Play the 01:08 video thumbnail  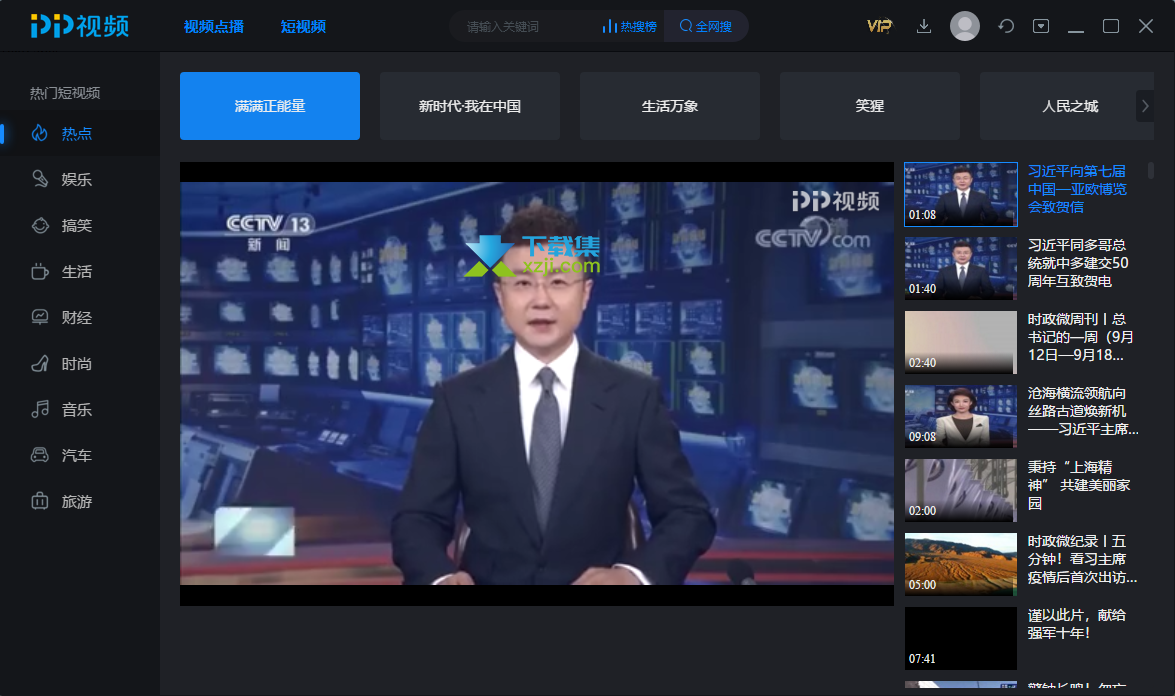tap(961, 194)
